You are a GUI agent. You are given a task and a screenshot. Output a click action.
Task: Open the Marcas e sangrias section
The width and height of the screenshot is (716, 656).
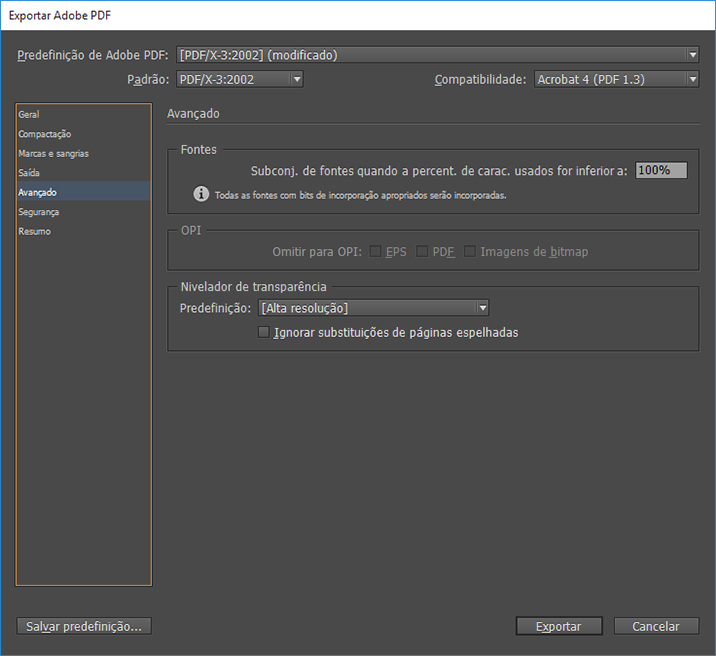tap(53, 154)
